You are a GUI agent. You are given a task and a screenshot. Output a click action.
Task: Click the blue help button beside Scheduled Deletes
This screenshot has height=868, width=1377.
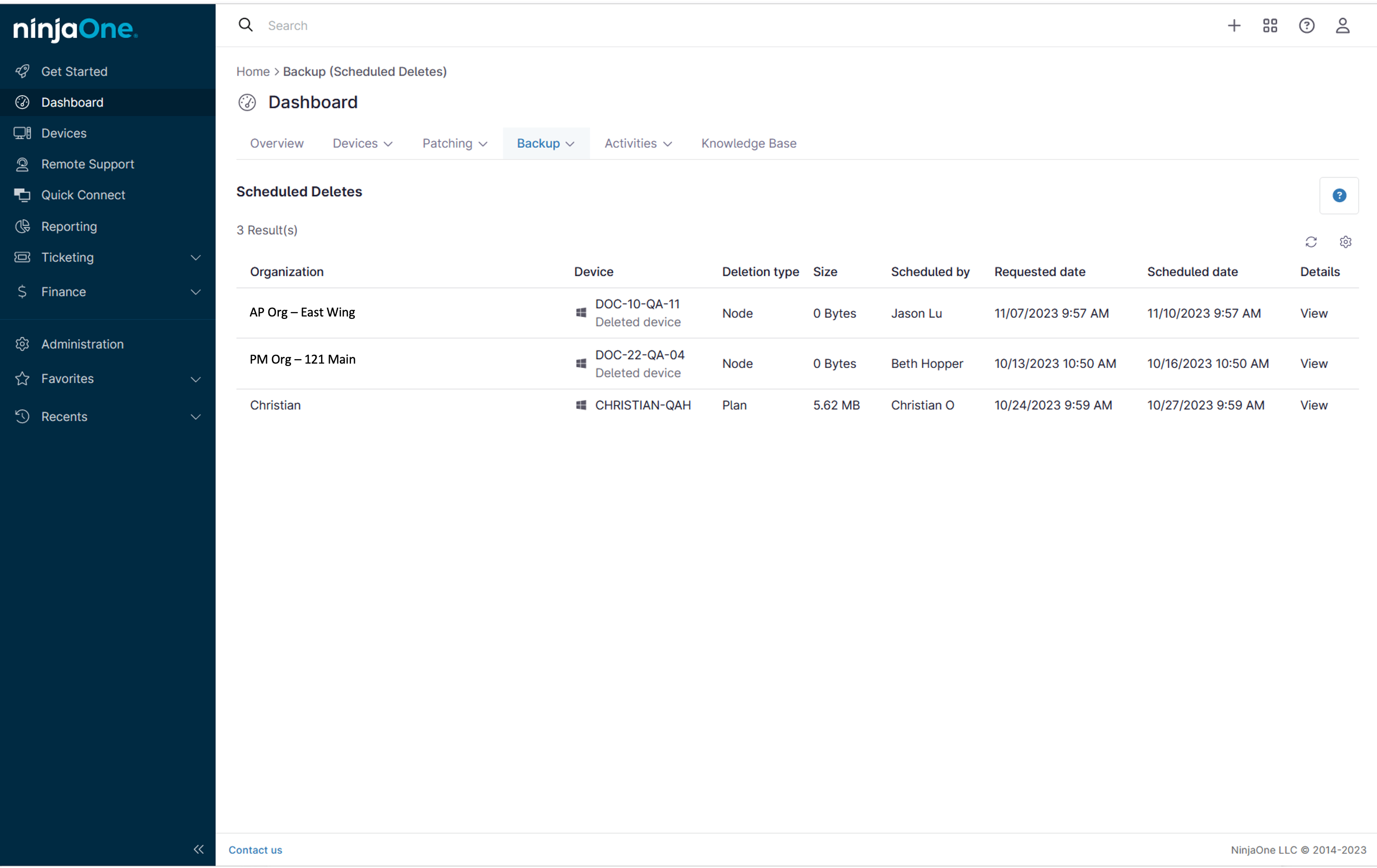(1339, 195)
